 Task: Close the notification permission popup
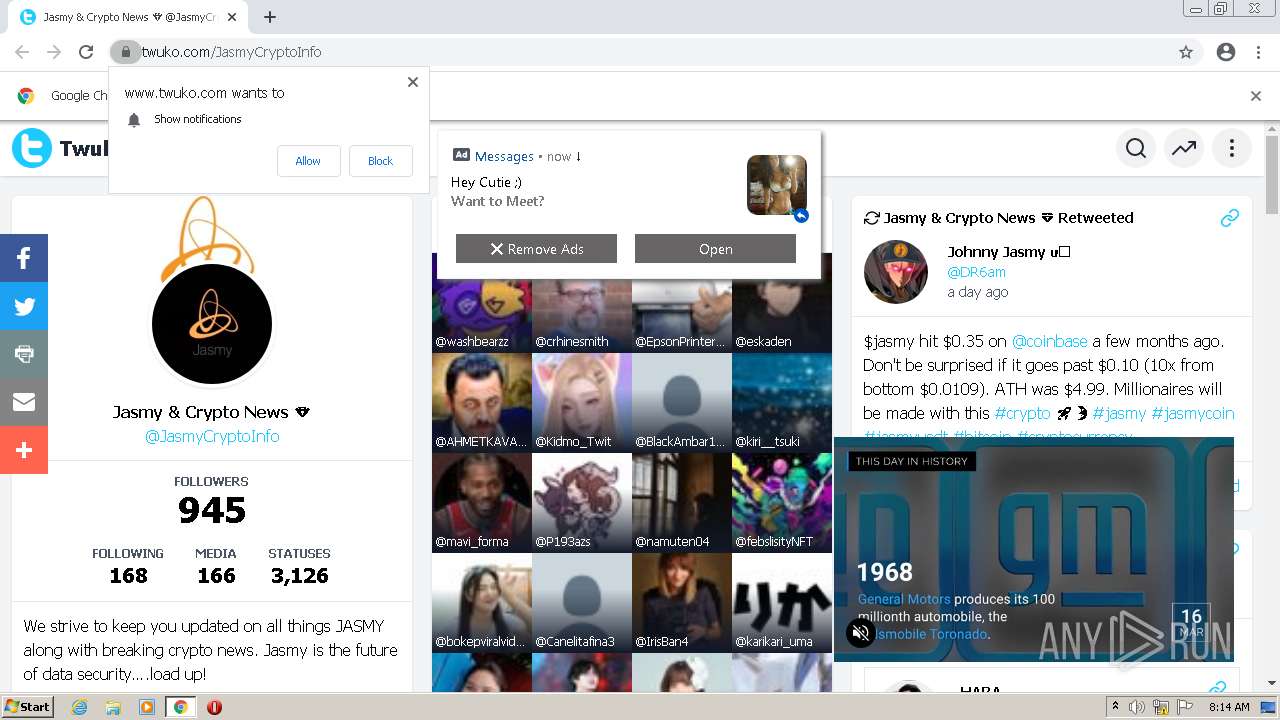(413, 82)
